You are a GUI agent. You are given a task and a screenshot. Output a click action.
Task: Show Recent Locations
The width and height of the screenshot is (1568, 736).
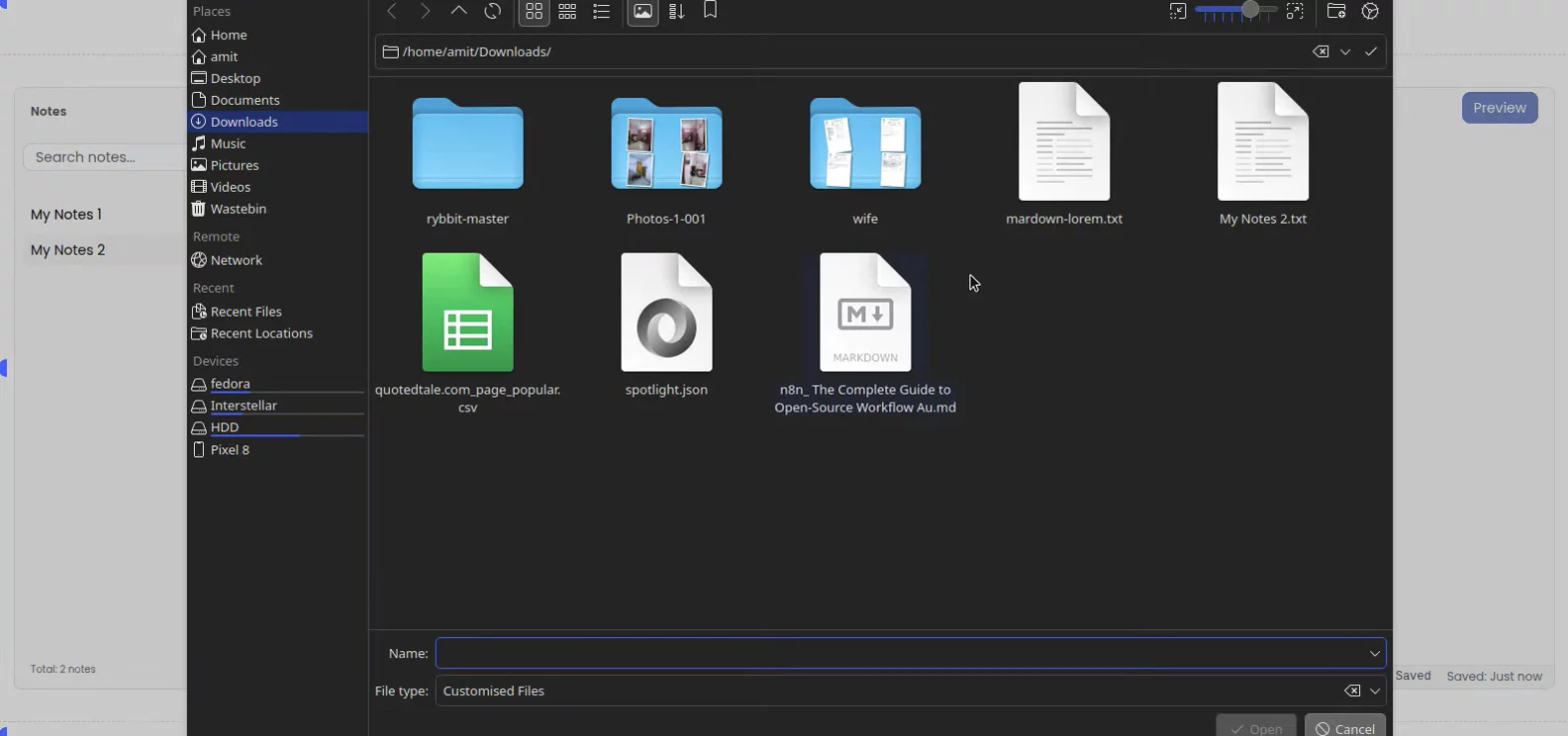click(x=277, y=333)
